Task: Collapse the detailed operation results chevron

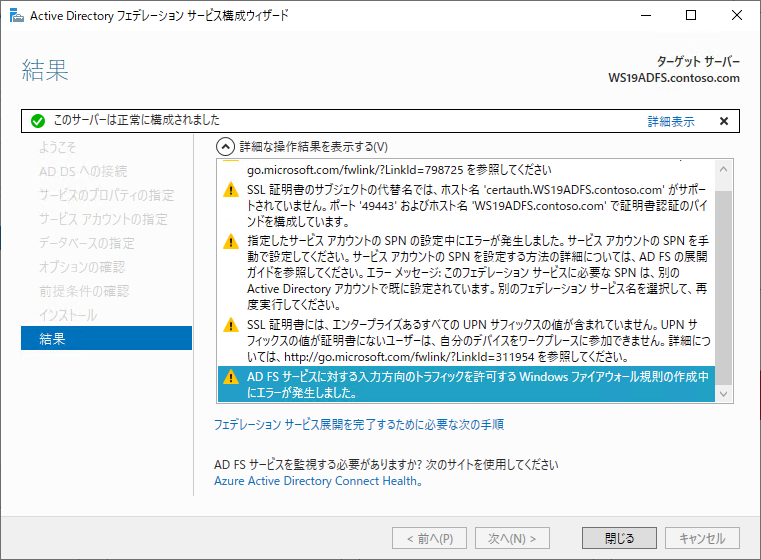Action: coord(225,147)
